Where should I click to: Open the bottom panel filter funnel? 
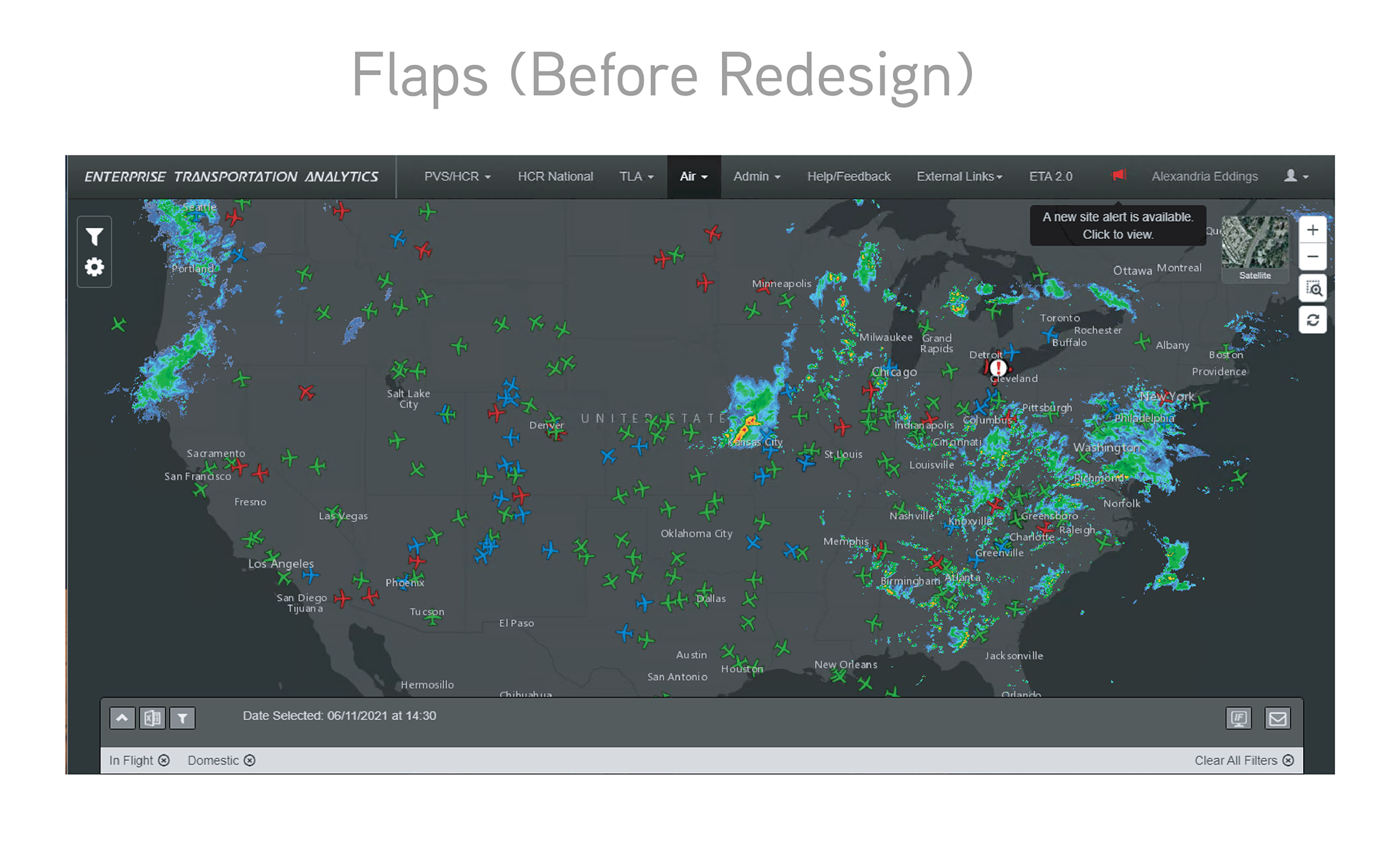(182, 718)
